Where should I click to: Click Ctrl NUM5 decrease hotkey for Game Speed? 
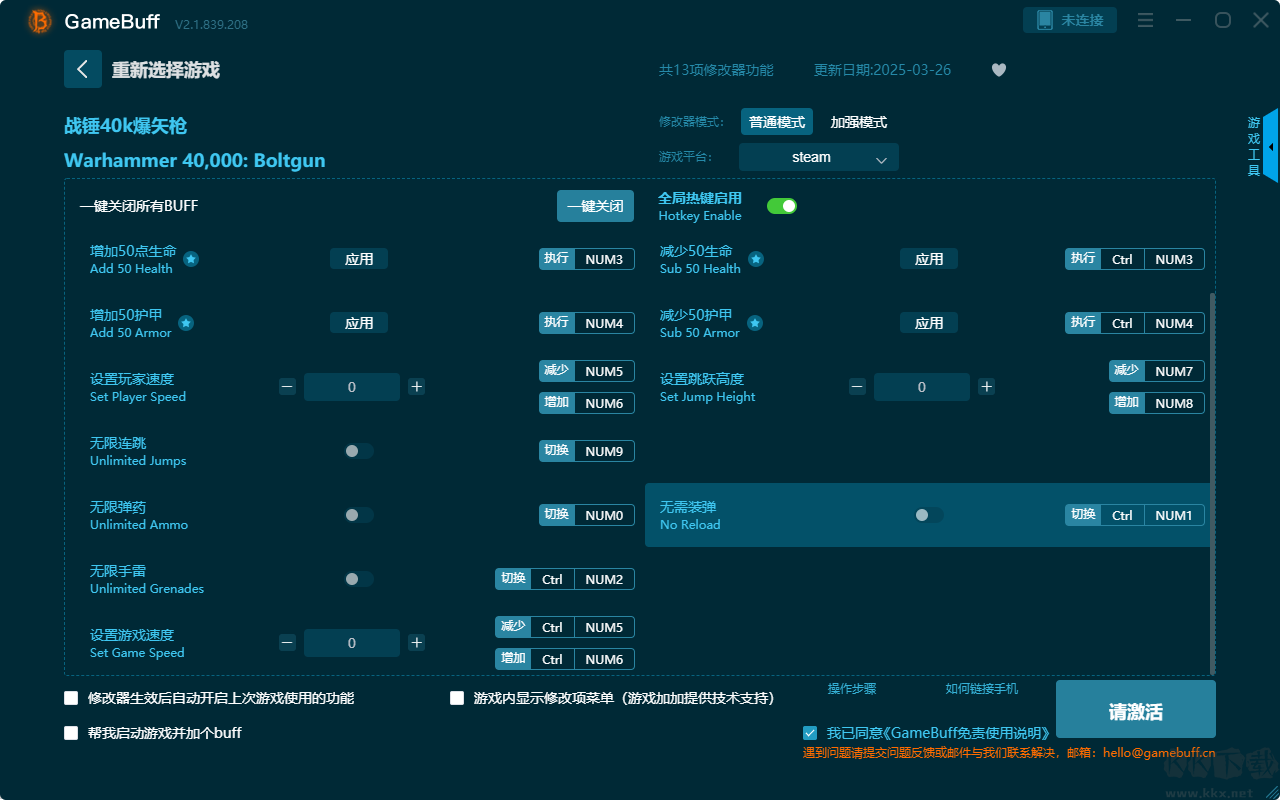coord(565,627)
